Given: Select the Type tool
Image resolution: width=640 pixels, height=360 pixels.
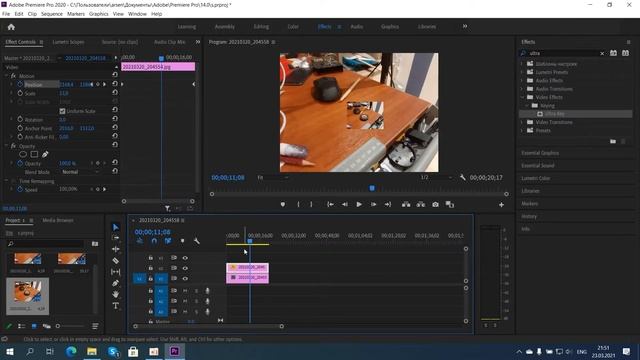Looking at the screenshot, I should click(x=116, y=306).
